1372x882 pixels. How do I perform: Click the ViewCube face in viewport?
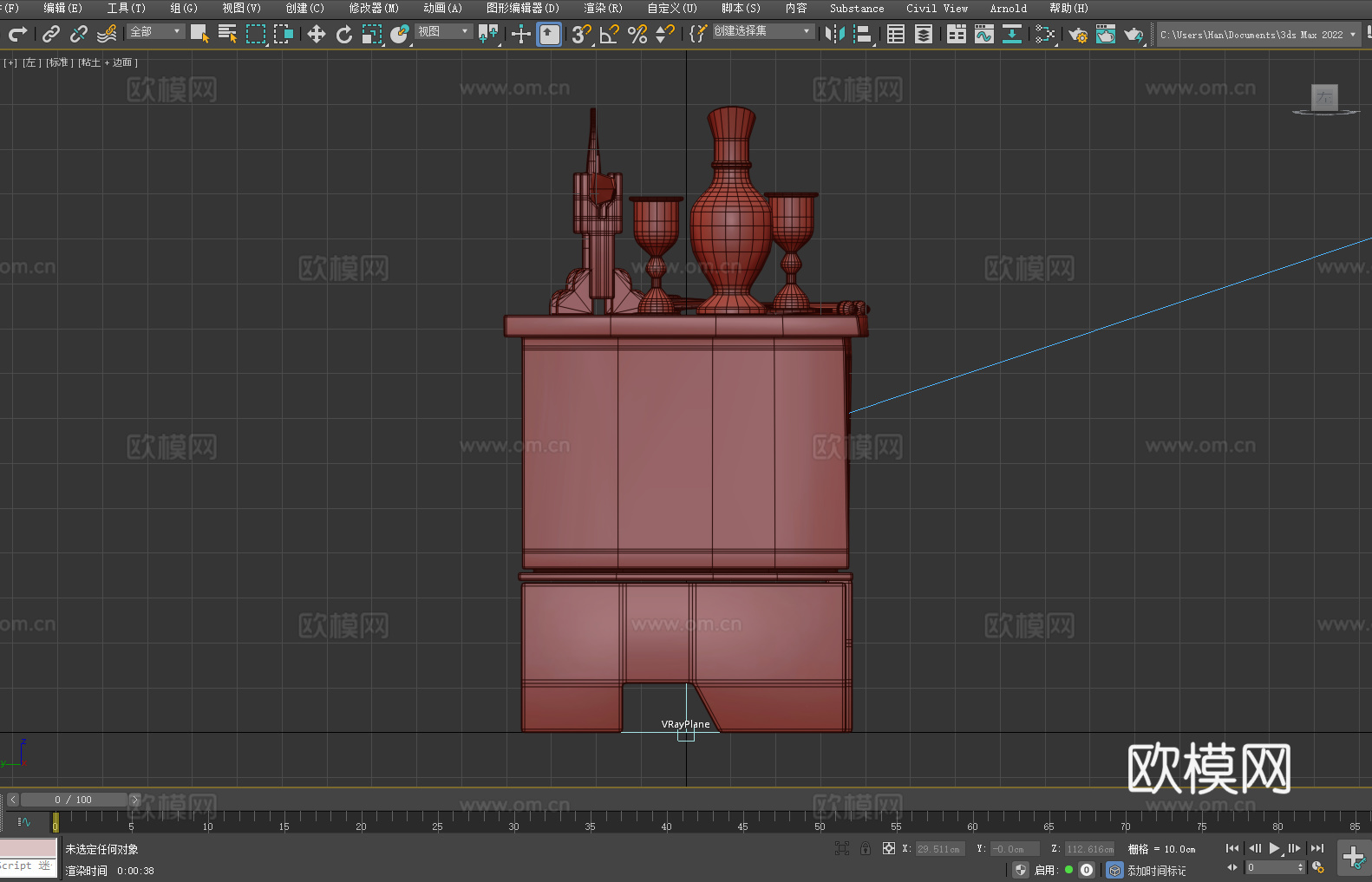(x=1324, y=97)
